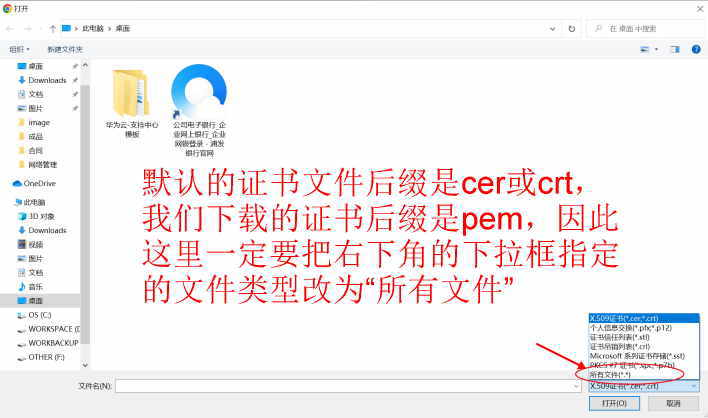Screen dimensions: 708x418
Task: Toggle the preview pane icon
Action: tap(675, 49)
